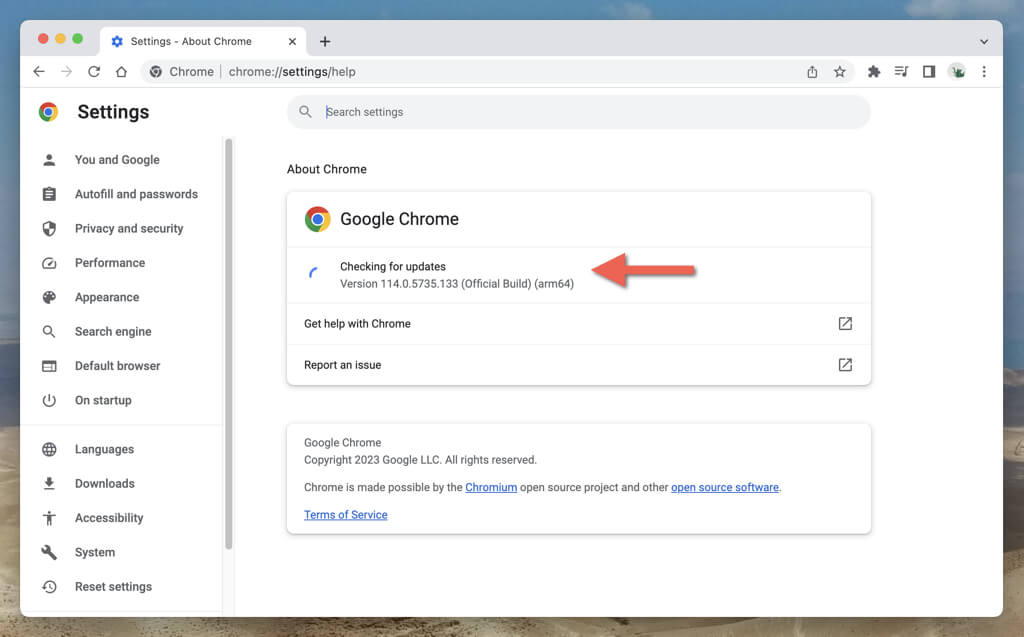1024x637 pixels.
Task: Click the Share page icon
Action: coord(812,72)
